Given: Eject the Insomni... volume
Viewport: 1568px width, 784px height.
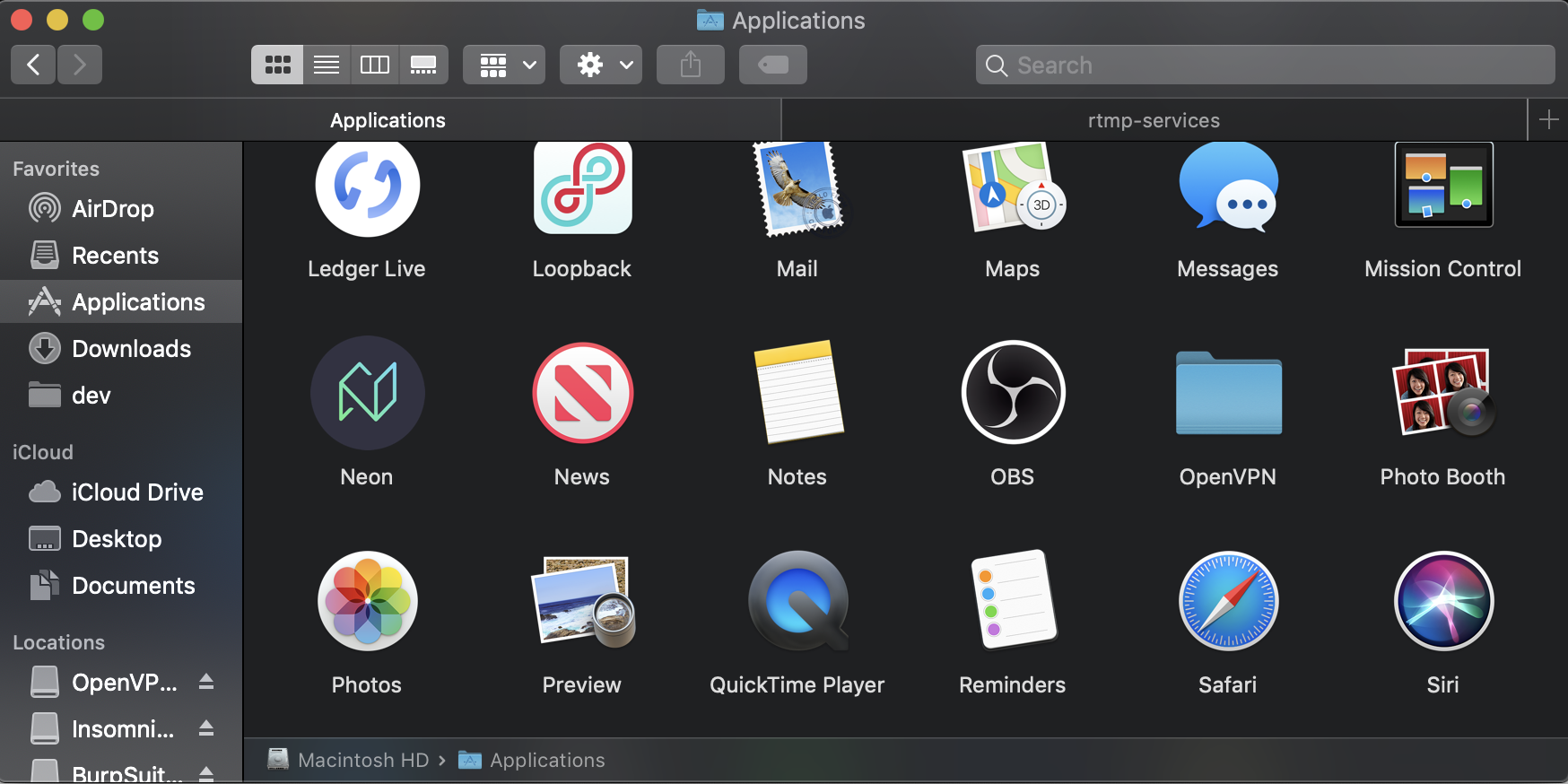Looking at the screenshot, I should [206, 728].
